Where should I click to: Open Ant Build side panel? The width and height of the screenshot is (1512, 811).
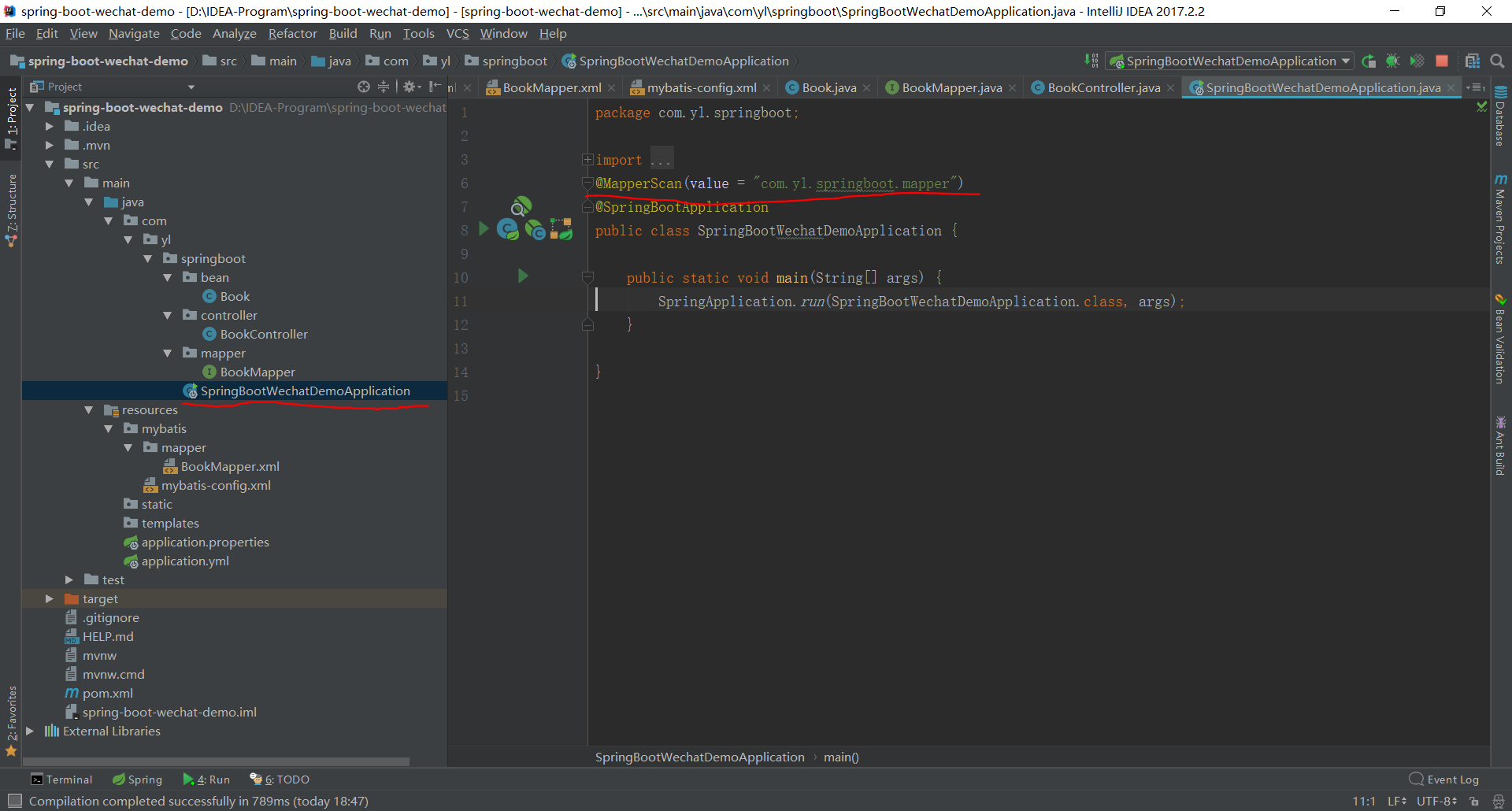(1500, 446)
